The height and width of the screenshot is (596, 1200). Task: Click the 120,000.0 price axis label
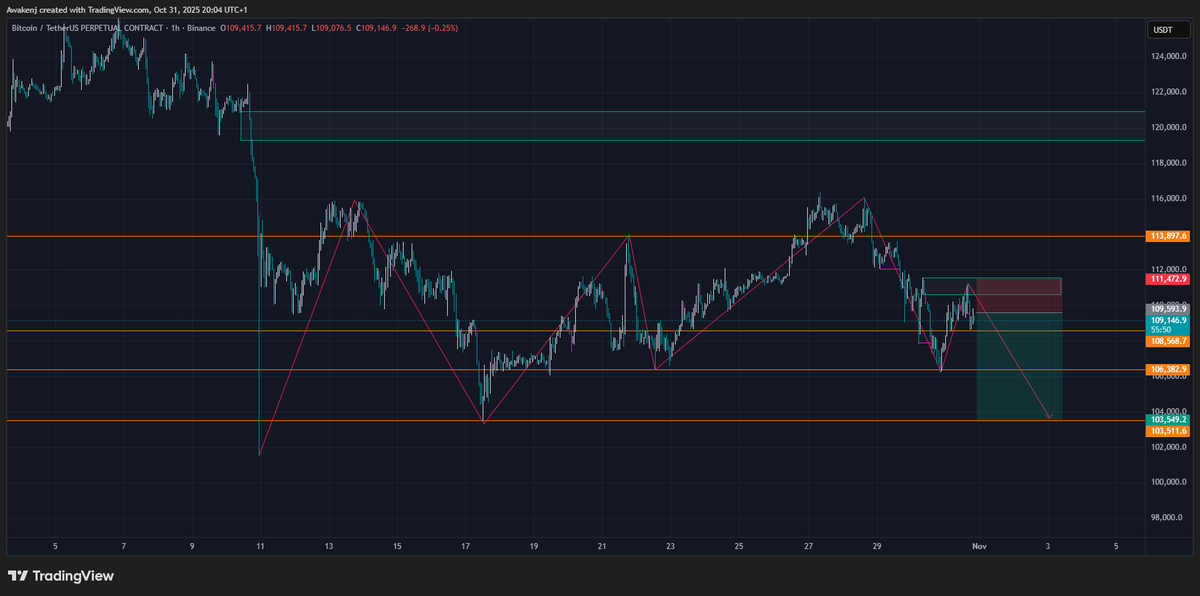click(x=1167, y=127)
